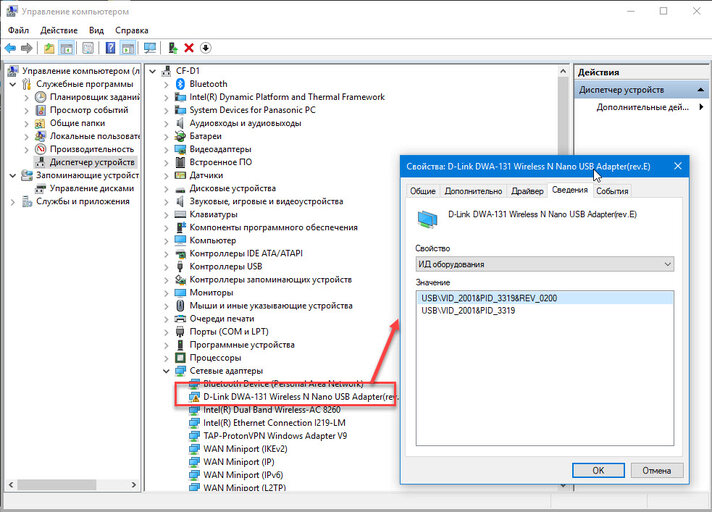The height and width of the screenshot is (512, 712).
Task: Click the Up one level folder icon
Action: tap(49, 48)
